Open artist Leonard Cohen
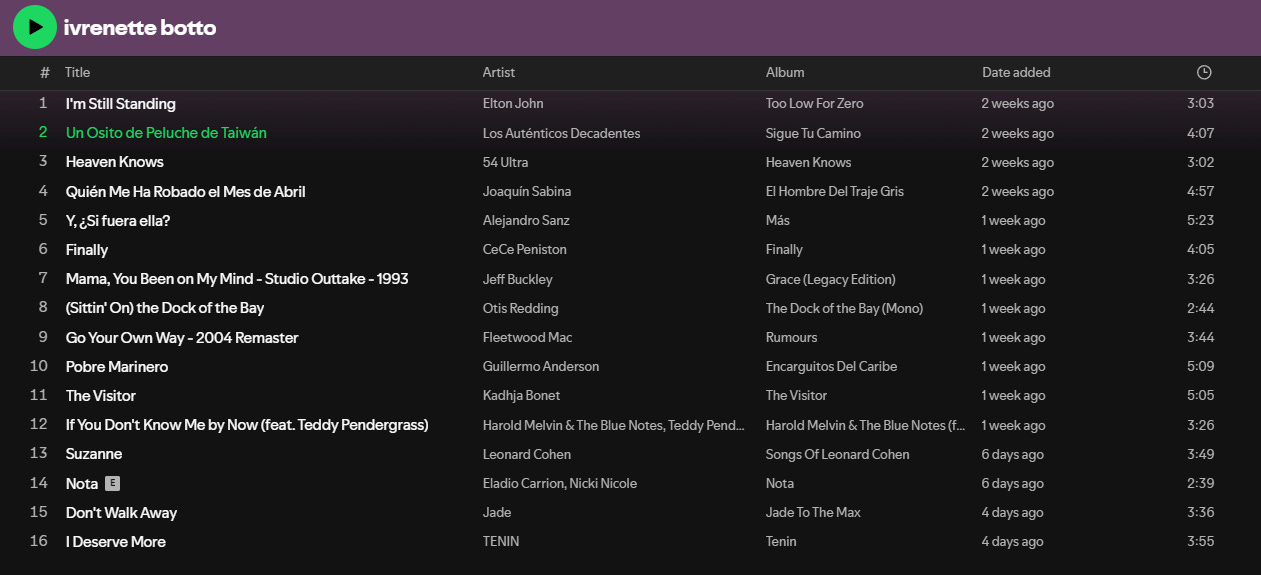 coord(527,454)
